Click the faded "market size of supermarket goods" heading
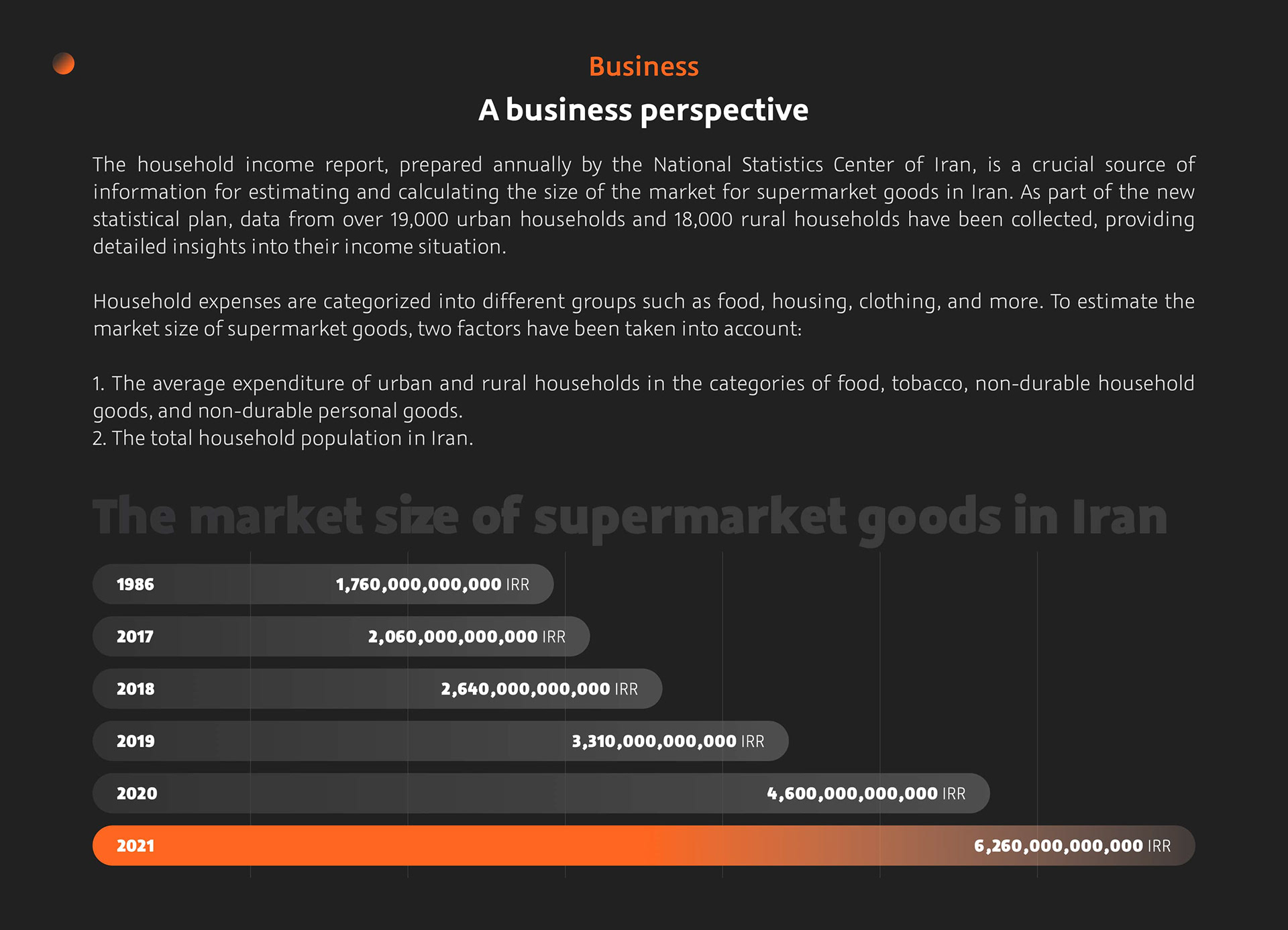Viewport: 1288px width, 930px height. (x=630, y=518)
